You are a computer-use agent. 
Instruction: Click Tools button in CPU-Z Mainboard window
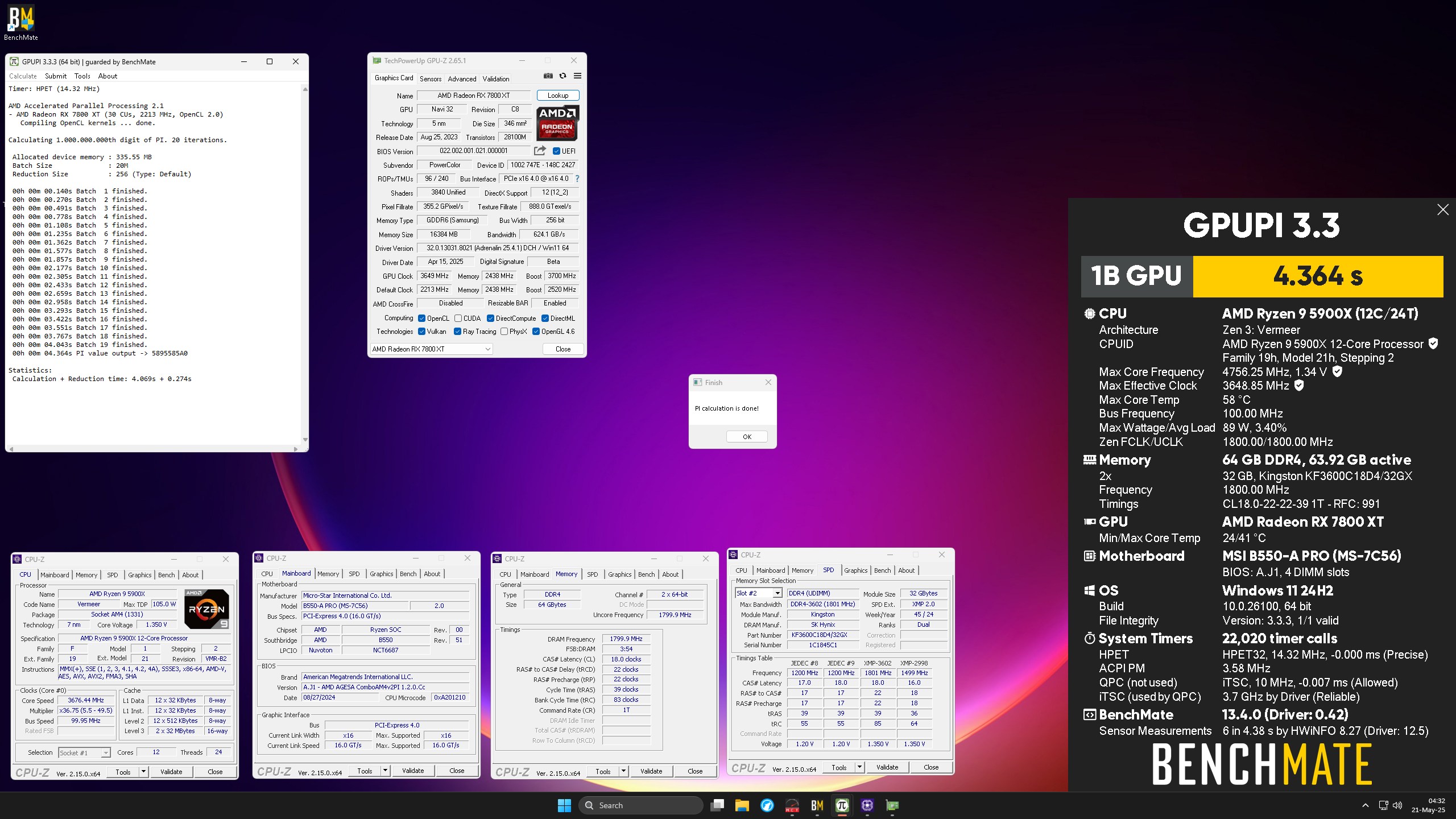pyautogui.click(x=365, y=771)
